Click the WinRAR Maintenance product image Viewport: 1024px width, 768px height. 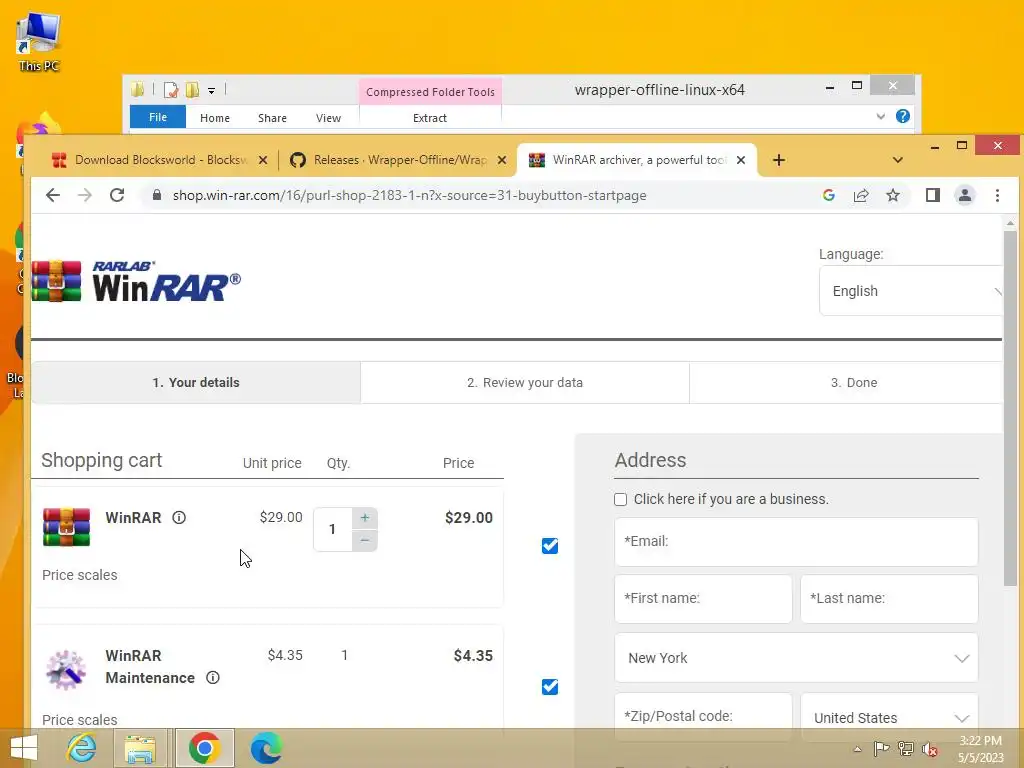pos(65,670)
